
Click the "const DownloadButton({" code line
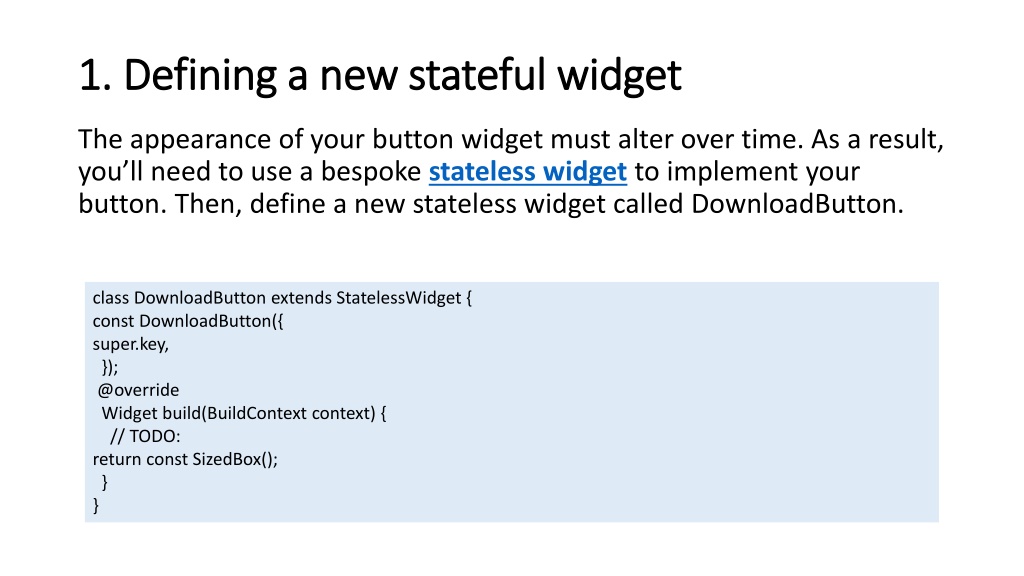[x=187, y=321]
